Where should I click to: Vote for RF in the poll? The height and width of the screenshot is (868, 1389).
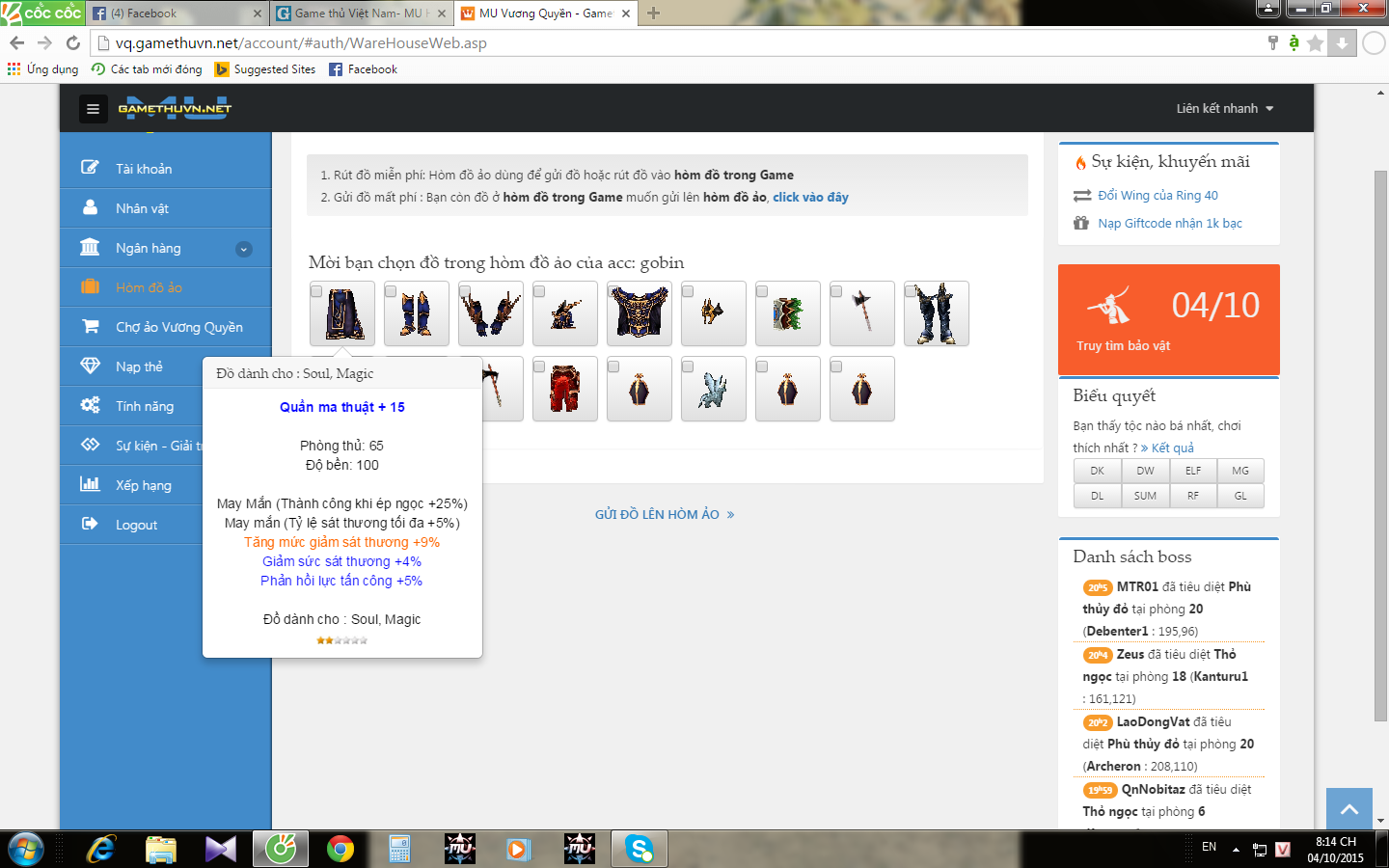(x=1193, y=496)
